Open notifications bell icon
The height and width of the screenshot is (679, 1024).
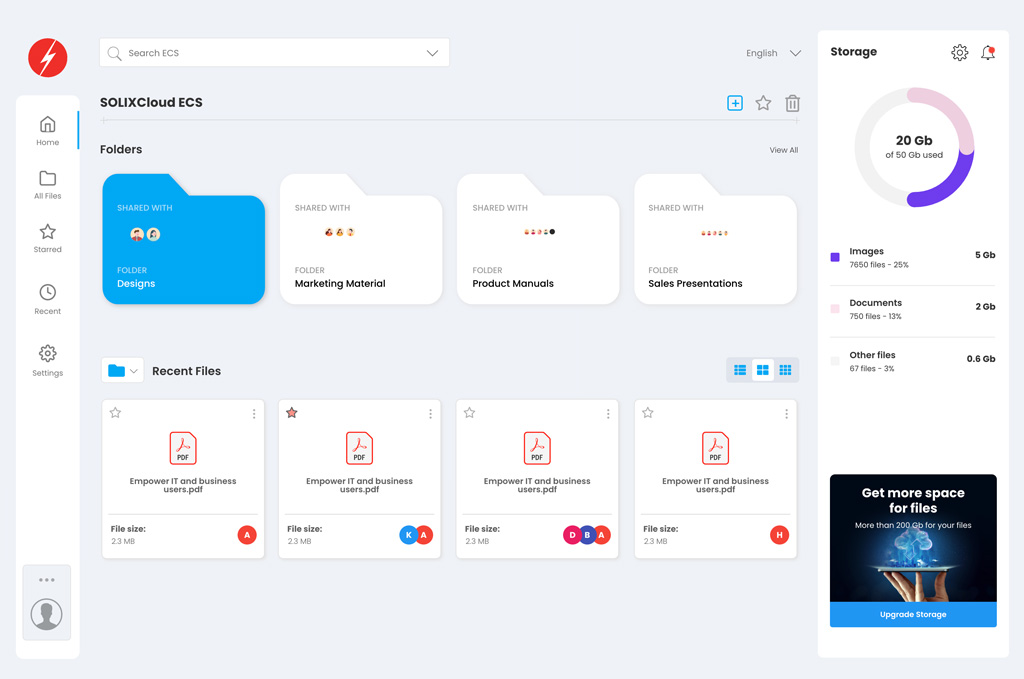[x=988, y=52]
